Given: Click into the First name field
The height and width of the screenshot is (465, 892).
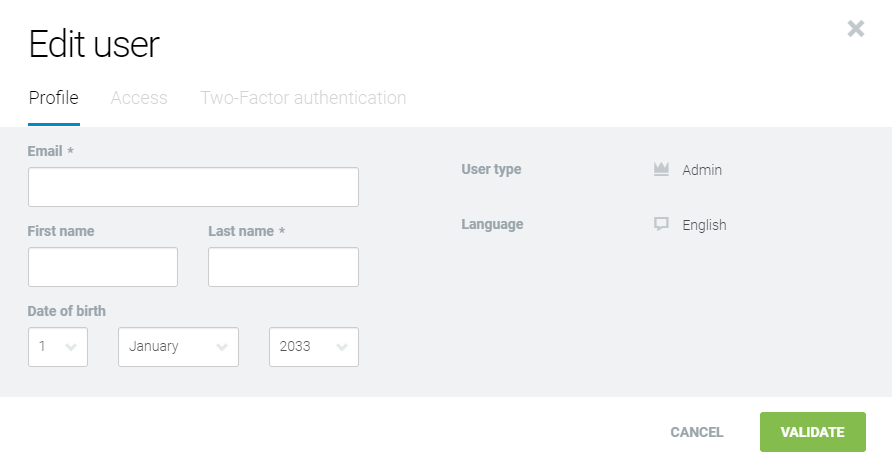Looking at the screenshot, I should coord(103,267).
